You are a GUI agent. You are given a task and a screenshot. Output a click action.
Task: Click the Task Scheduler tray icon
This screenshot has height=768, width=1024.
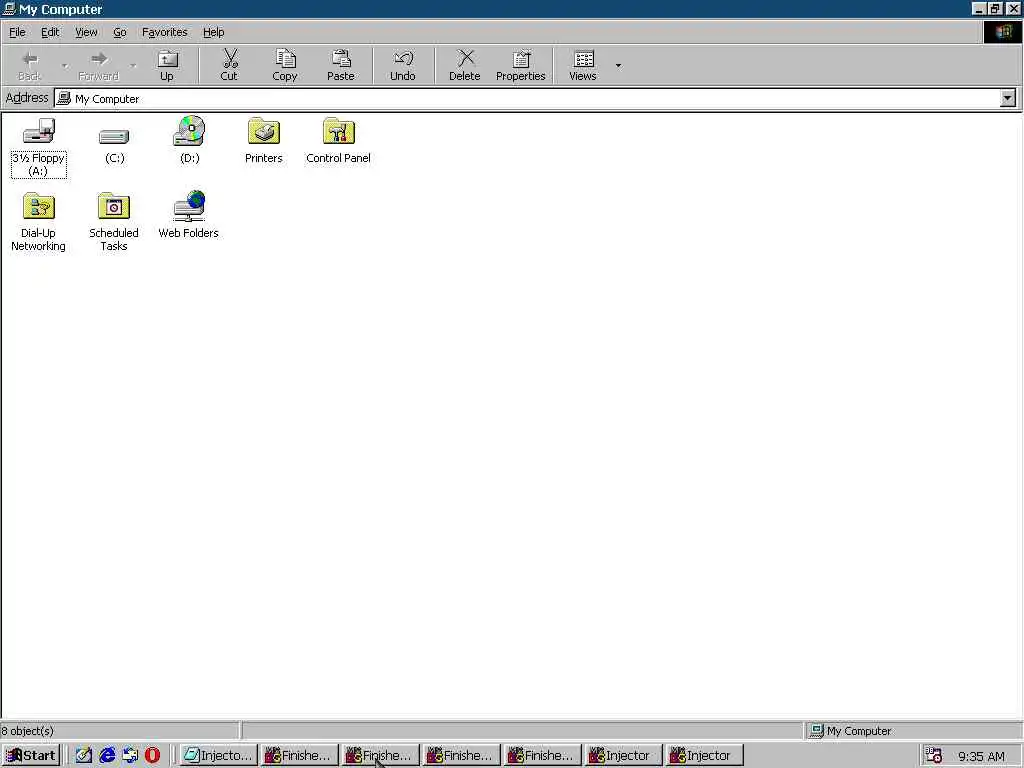[x=934, y=756]
